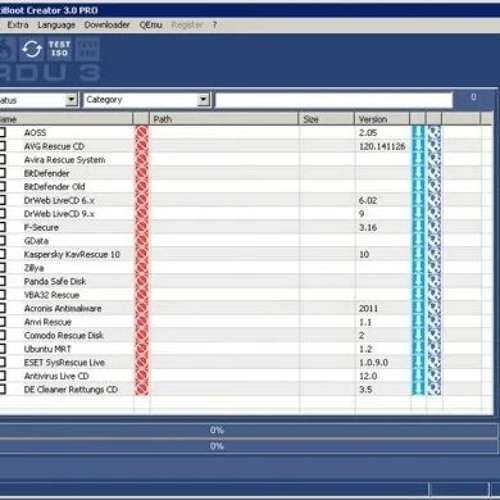
Task: Click the greyed Register menu item
Action: point(187,25)
